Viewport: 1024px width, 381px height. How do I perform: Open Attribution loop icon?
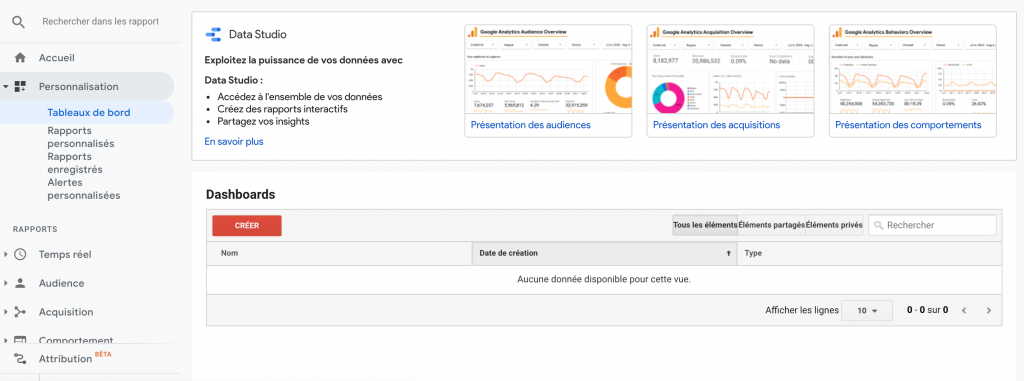point(20,359)
